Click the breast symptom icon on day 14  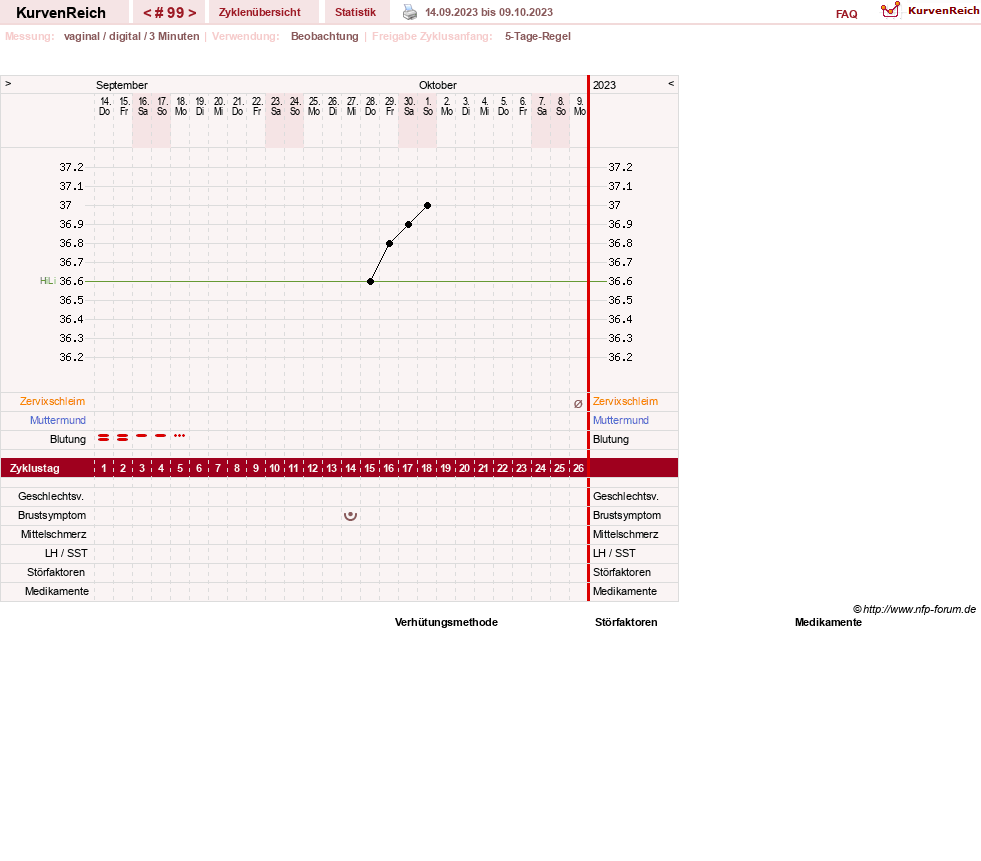point(350,516)
